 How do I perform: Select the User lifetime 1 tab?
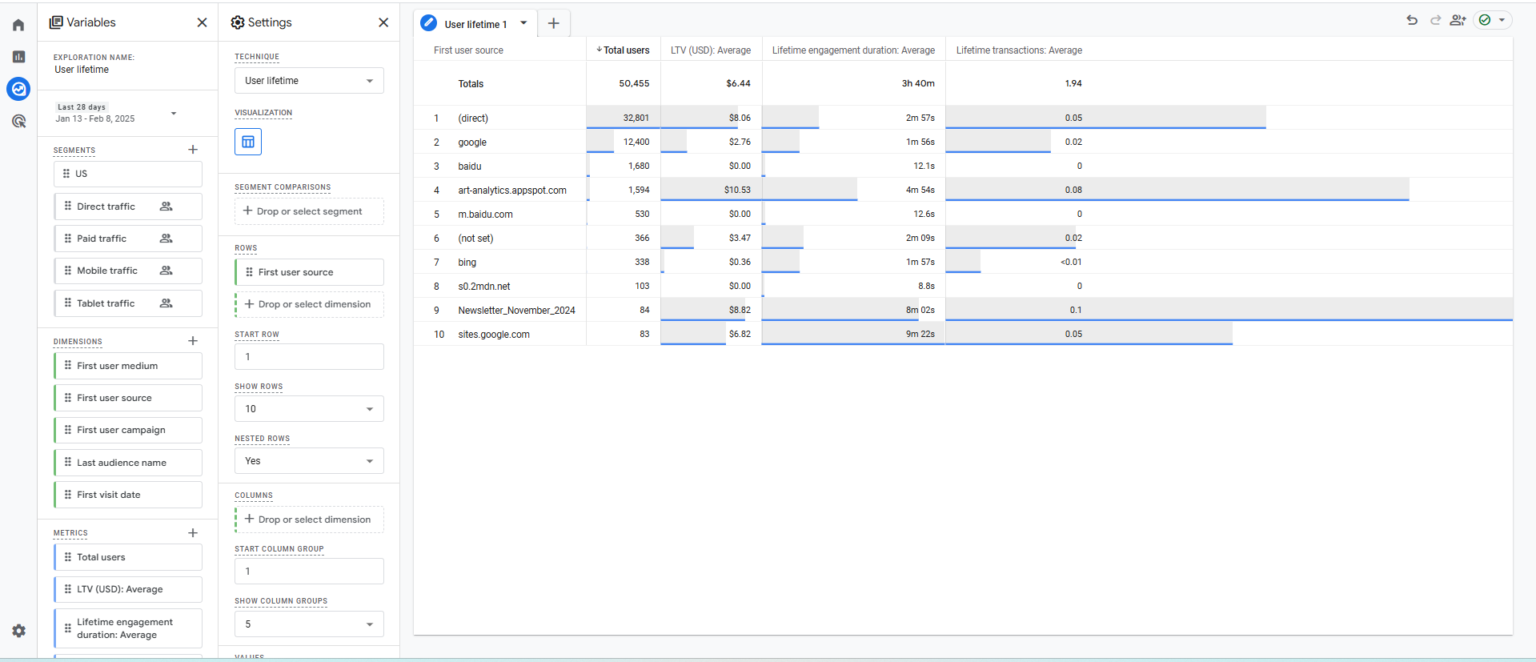(475, 24)
